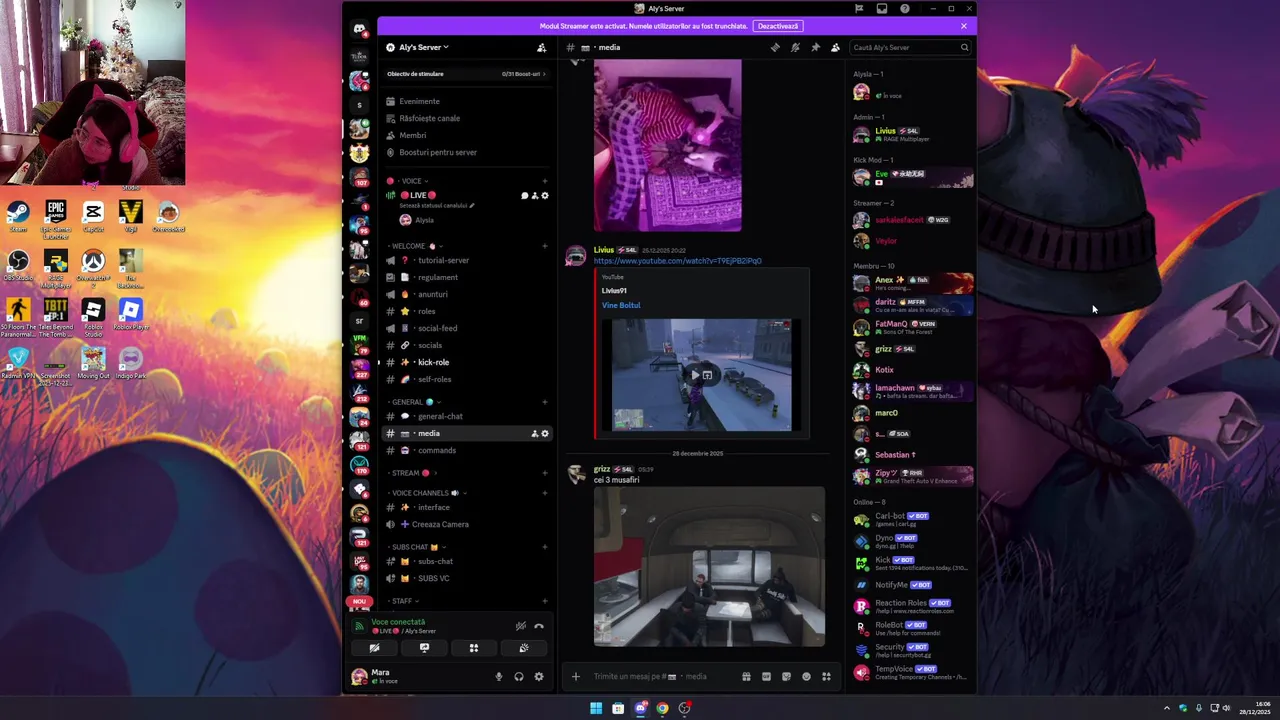Open Overwatch 2 desktop shortcut
This screenshot has height=720, width=1280.
coord(93,267)
